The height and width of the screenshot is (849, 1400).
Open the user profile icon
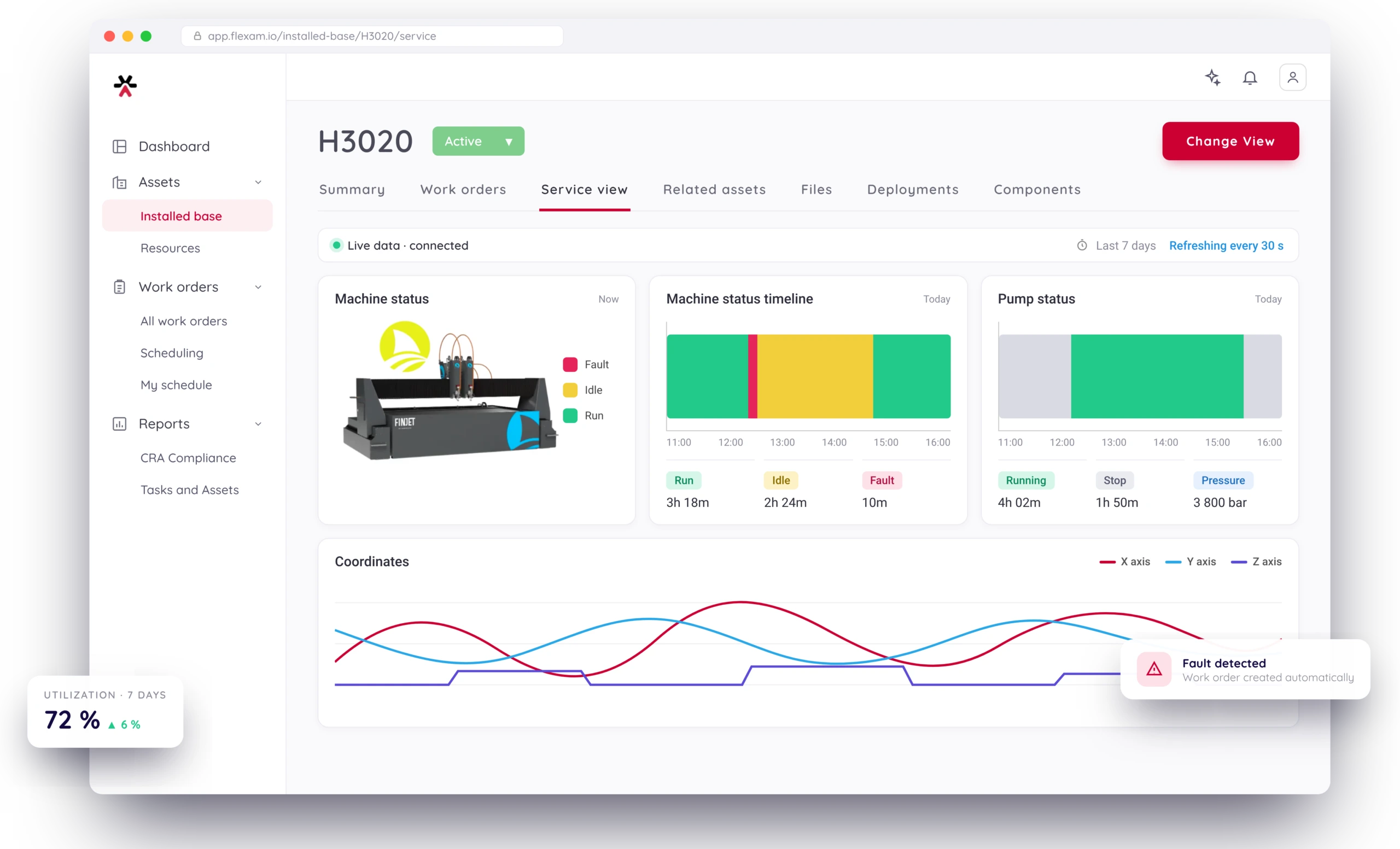[x=1292, y=77]
